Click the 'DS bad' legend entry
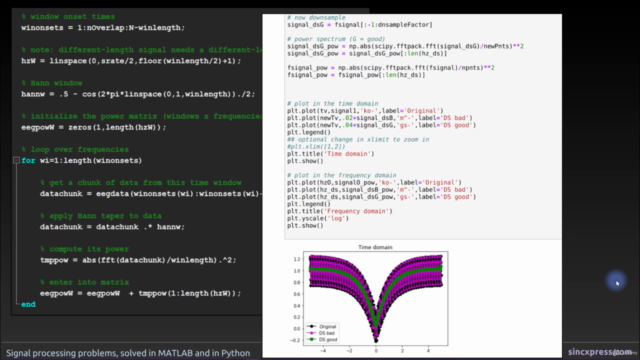 click(x=321, y=333)
